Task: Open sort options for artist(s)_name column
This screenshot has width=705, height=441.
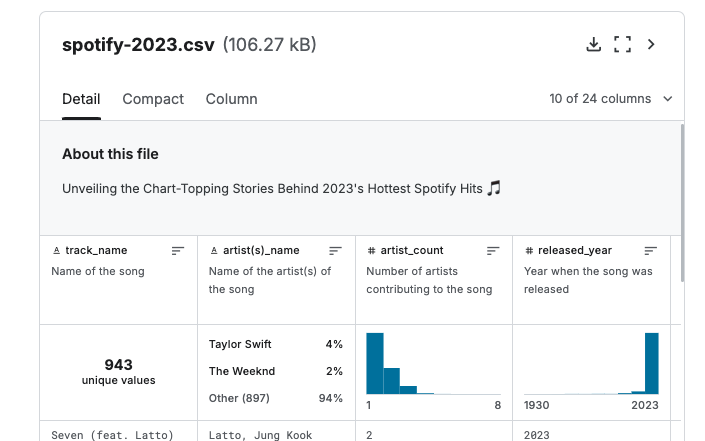Action: click(335, 250)
